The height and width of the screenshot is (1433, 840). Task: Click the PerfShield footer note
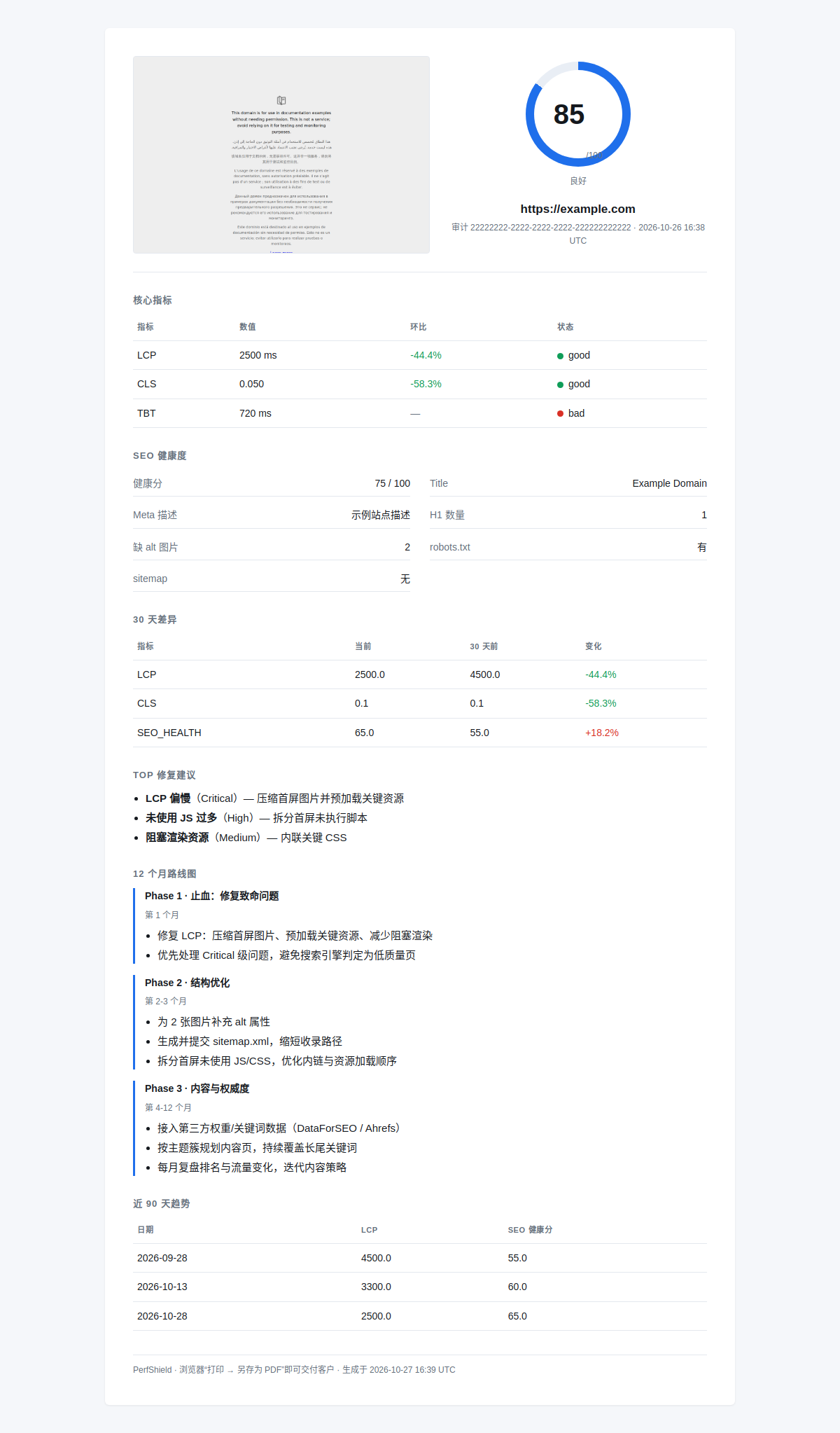coord(294,1369)
